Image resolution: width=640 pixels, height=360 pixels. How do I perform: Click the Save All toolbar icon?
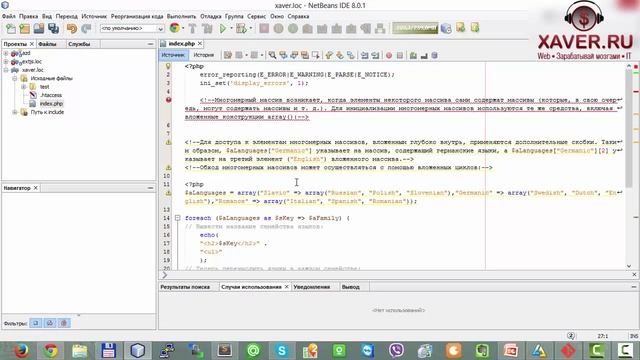click(53, 29)
